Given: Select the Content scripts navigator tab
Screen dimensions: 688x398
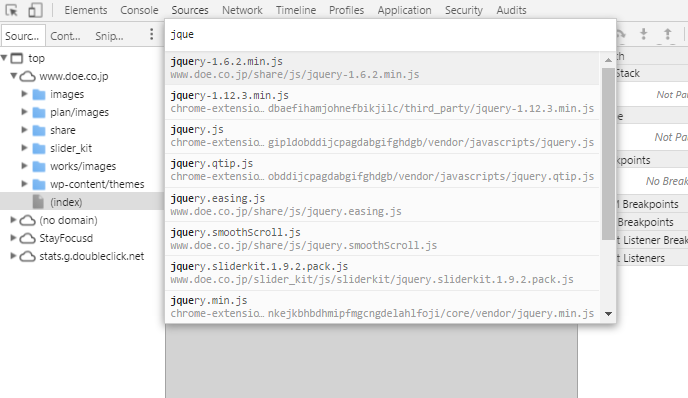Looking at the screenshot, I should coord(65,36).
